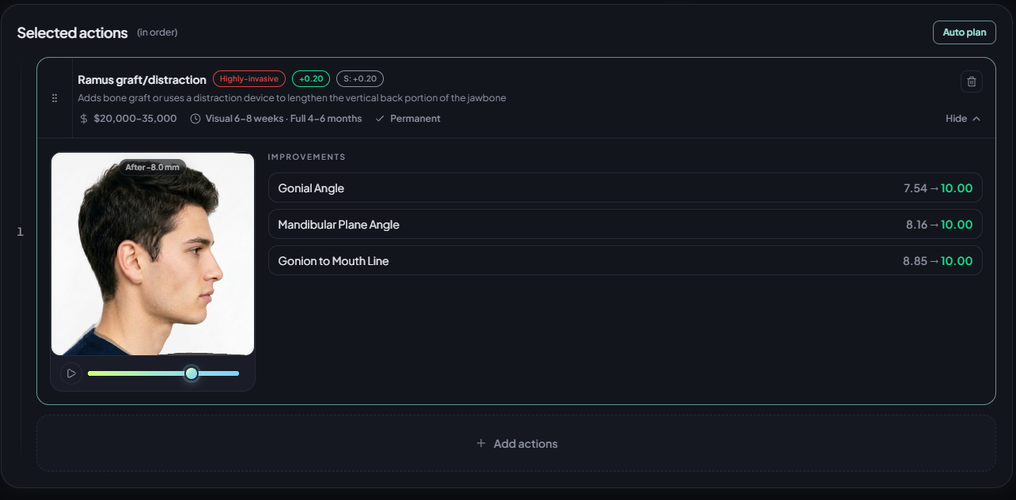This screenshot has width=1016, height=500.
Task: Click the green +0.20 score badge
Action: click(311, 79)
